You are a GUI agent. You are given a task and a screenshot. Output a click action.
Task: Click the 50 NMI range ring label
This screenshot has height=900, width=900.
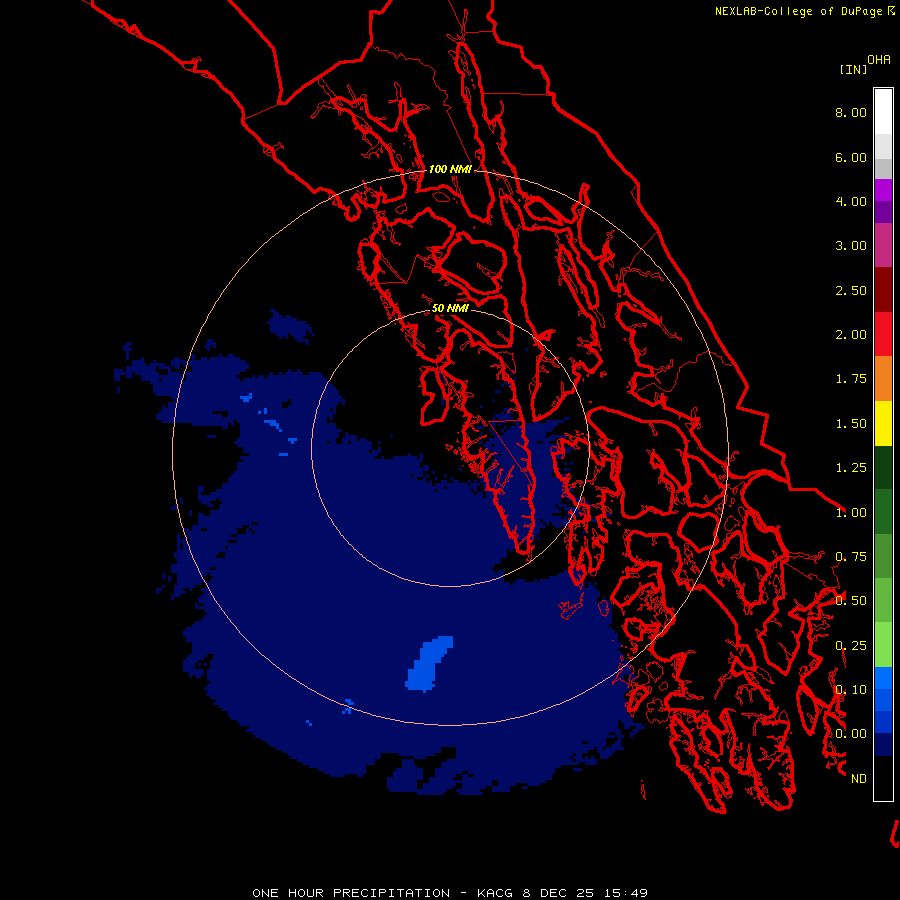(450, 308)
